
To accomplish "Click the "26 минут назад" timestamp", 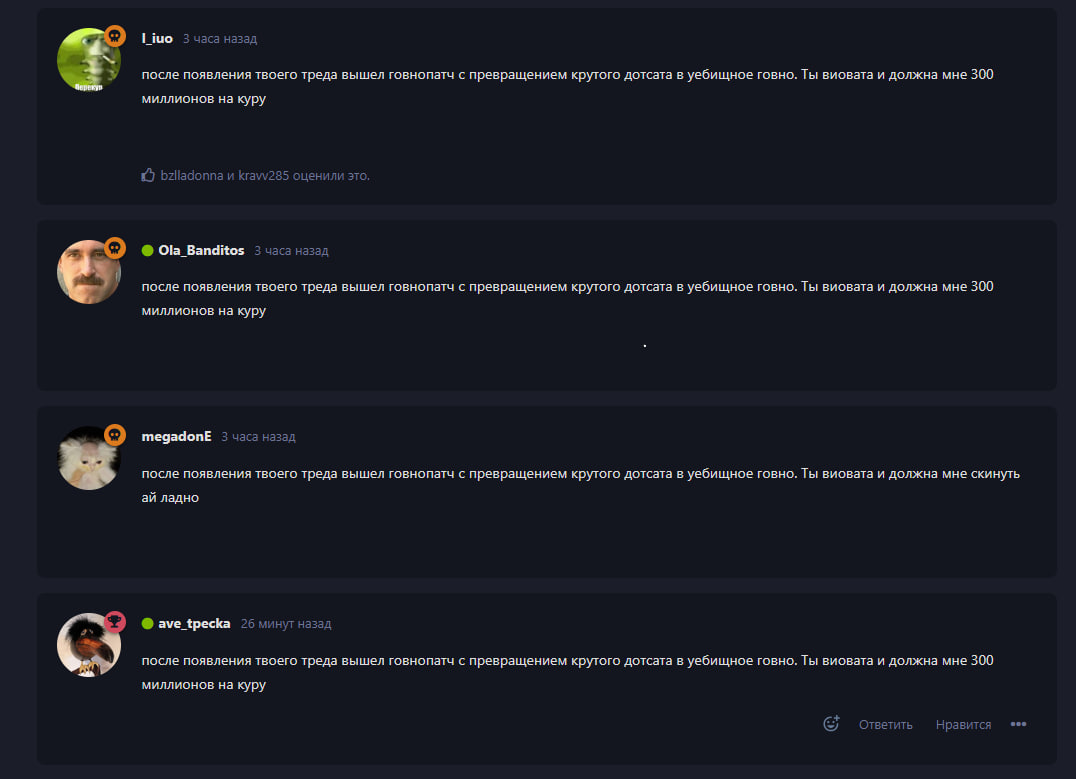I will [286, 623].
